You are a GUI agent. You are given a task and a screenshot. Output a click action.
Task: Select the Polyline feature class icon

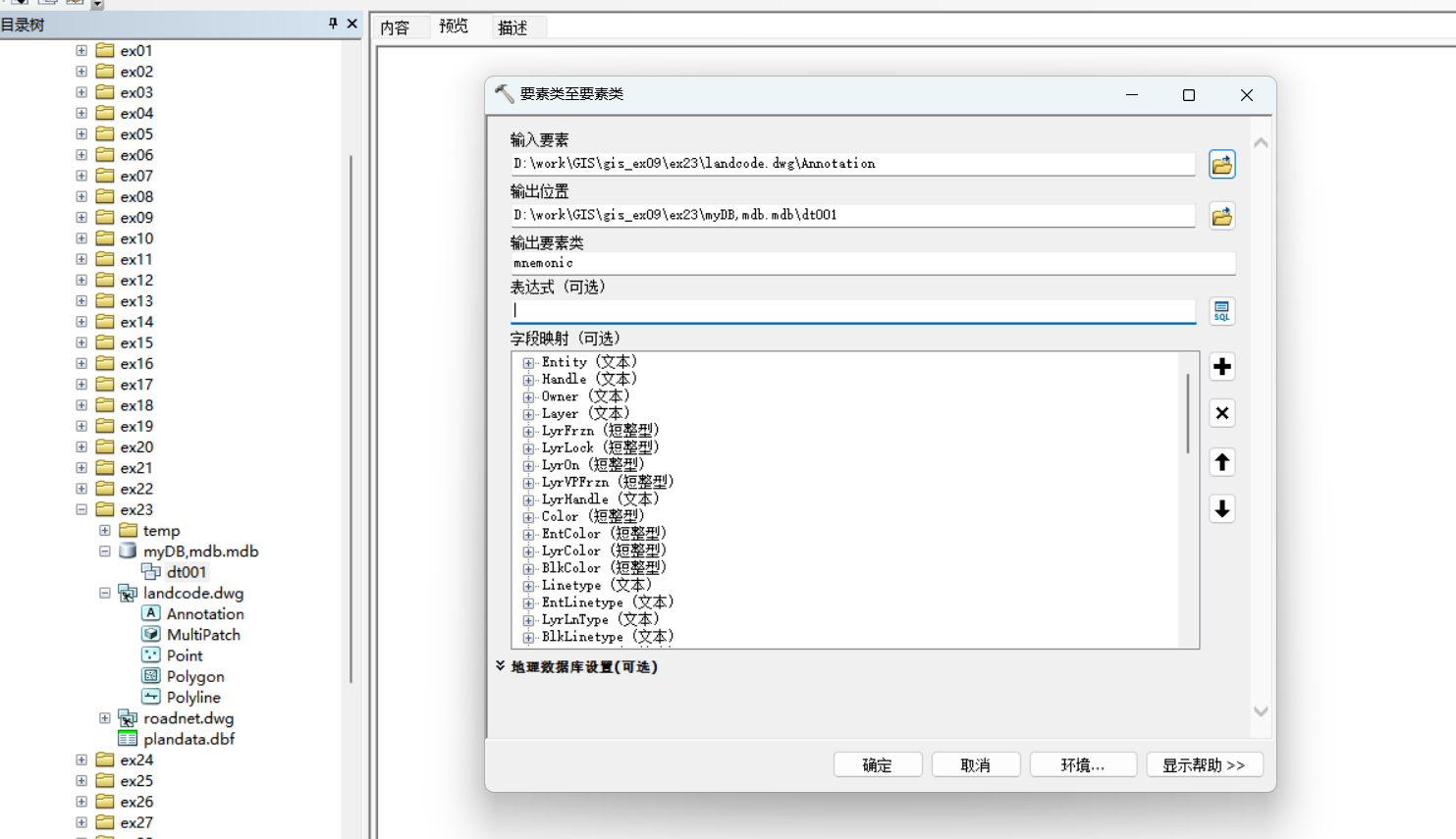point(151,697)
